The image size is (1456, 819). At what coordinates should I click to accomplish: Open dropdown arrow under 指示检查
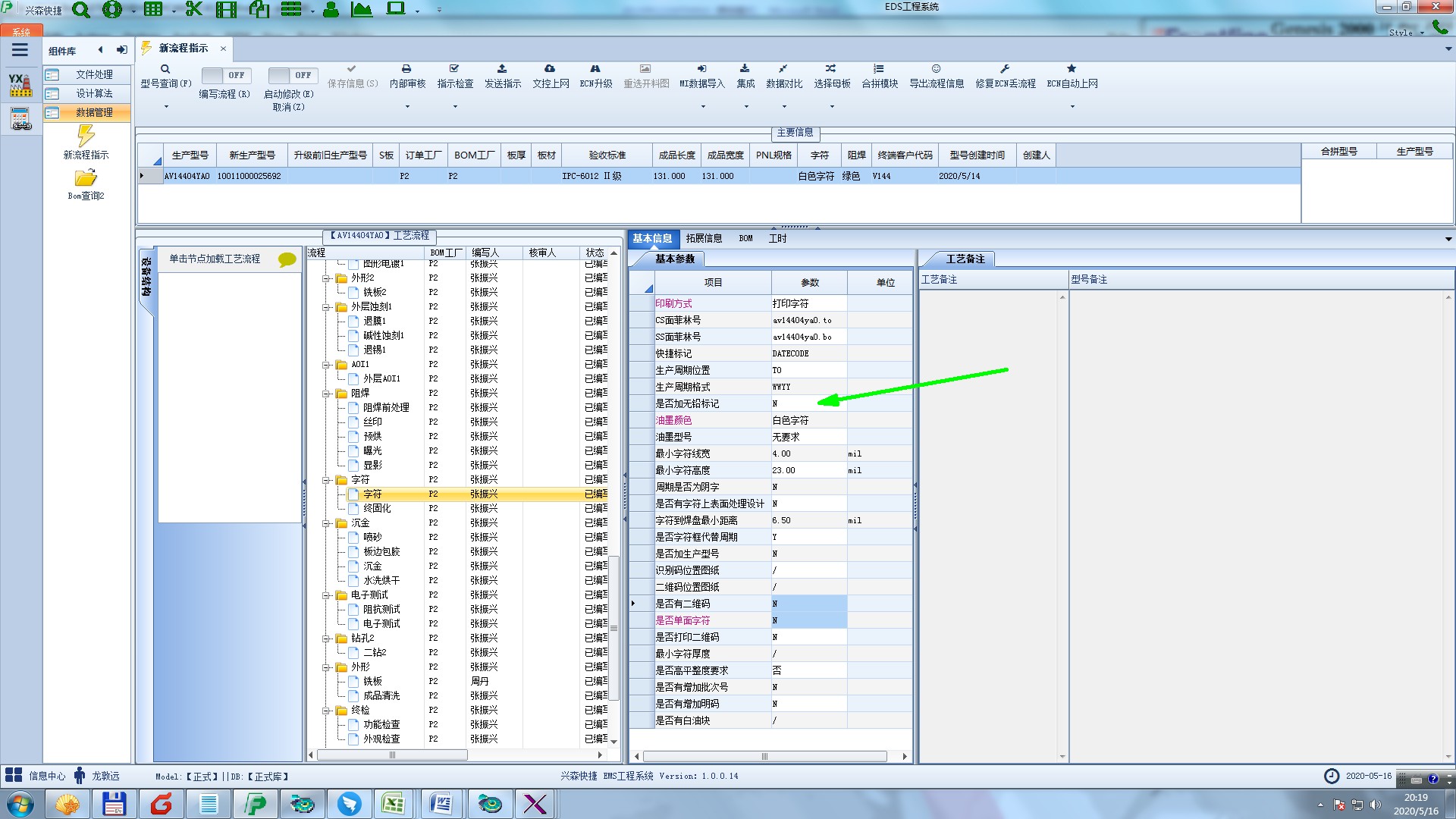point(455,106)
